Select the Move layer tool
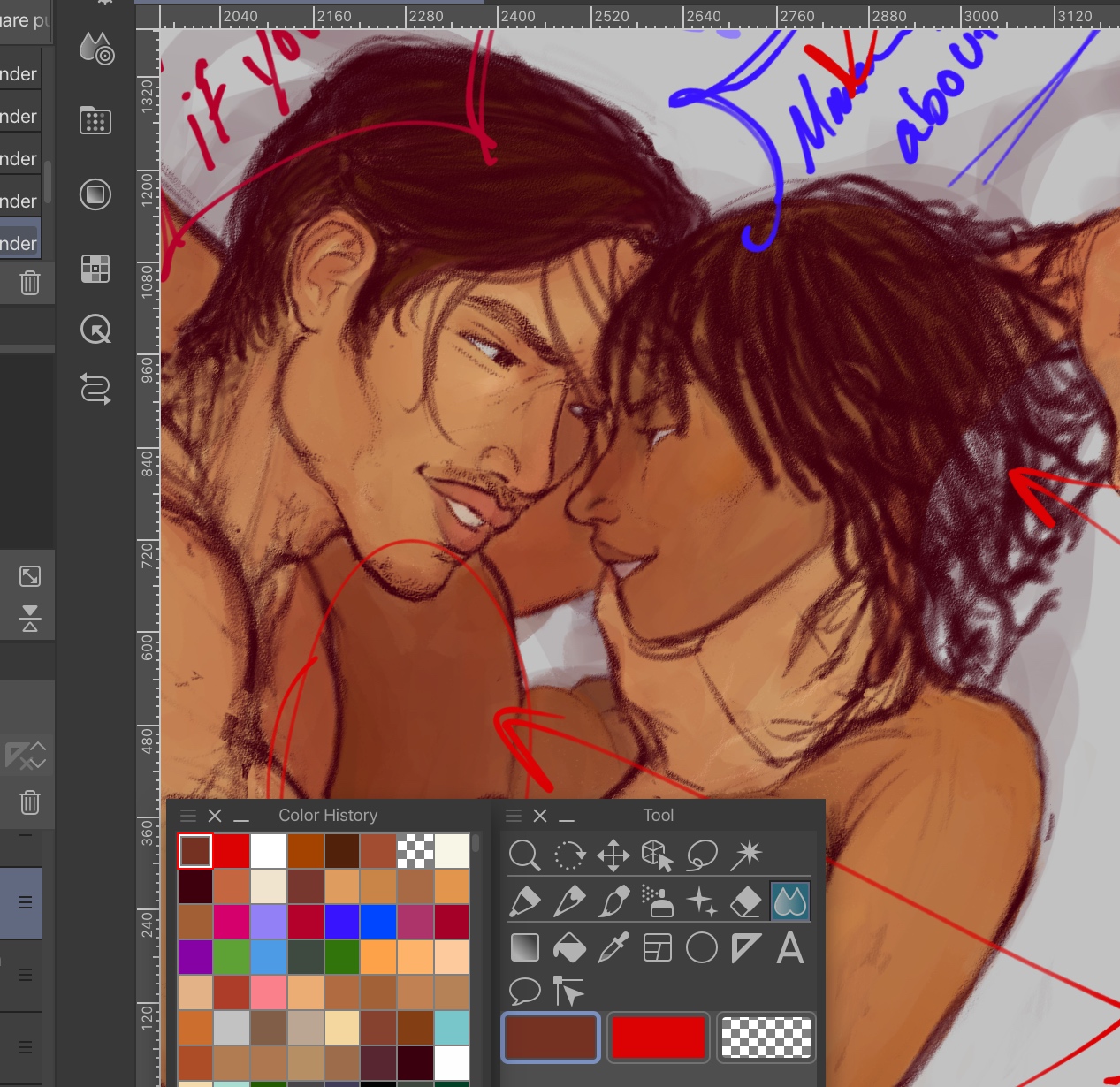Screen dimensions: 1120x1087 click(x=613, y=855)
